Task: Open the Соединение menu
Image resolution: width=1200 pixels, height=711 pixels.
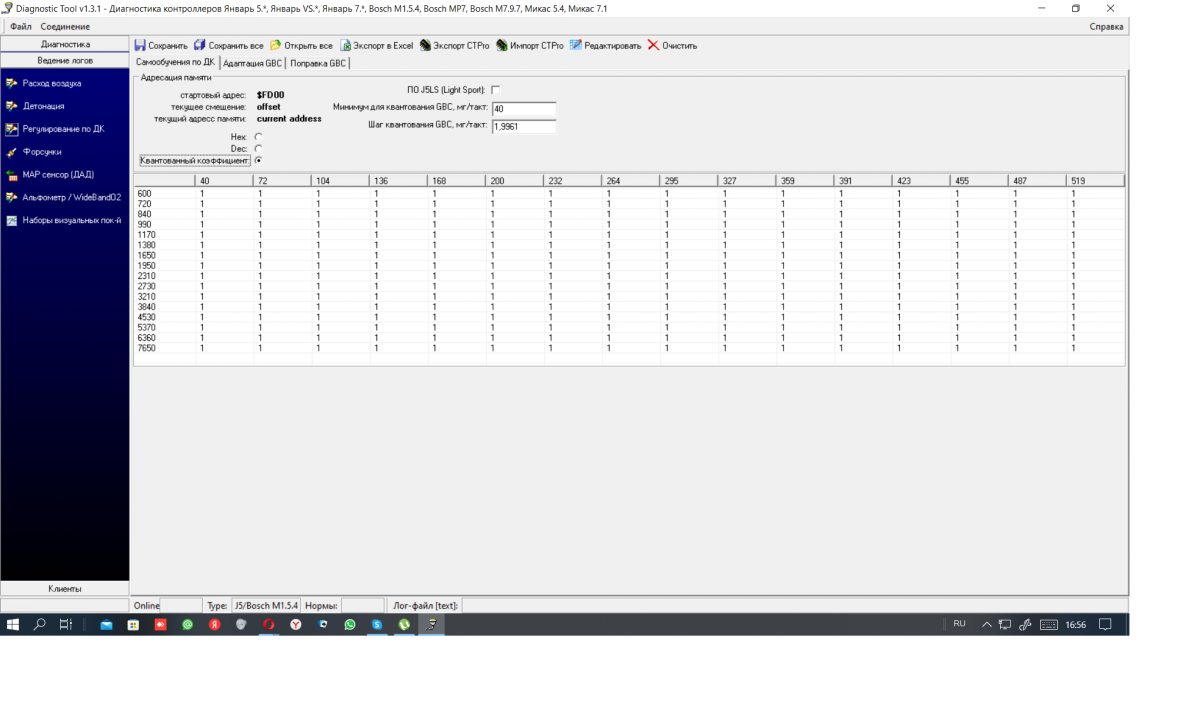Action: click(65, 26)
